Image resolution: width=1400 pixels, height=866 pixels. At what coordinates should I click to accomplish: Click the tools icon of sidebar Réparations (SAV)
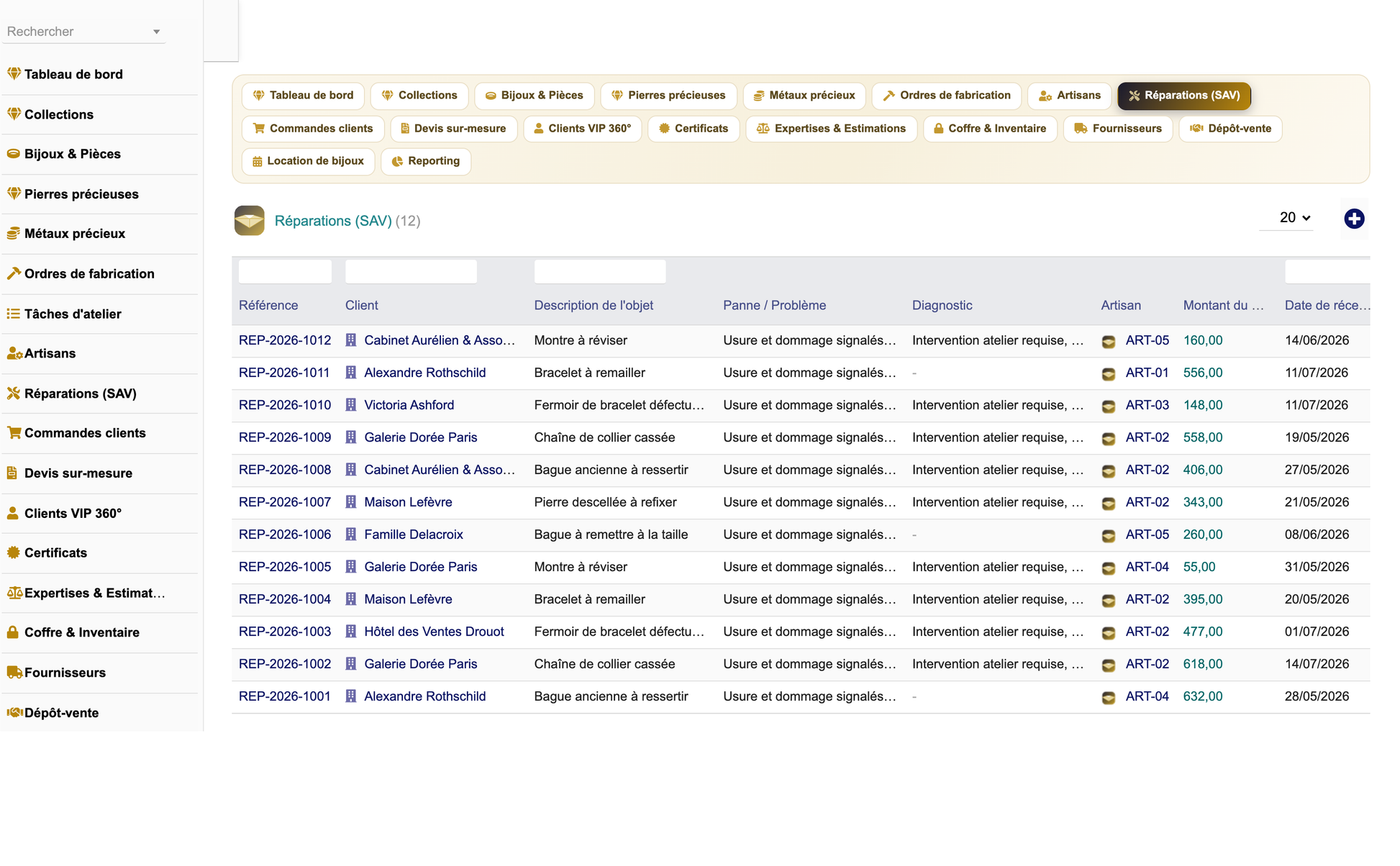(x=14, y=393)
